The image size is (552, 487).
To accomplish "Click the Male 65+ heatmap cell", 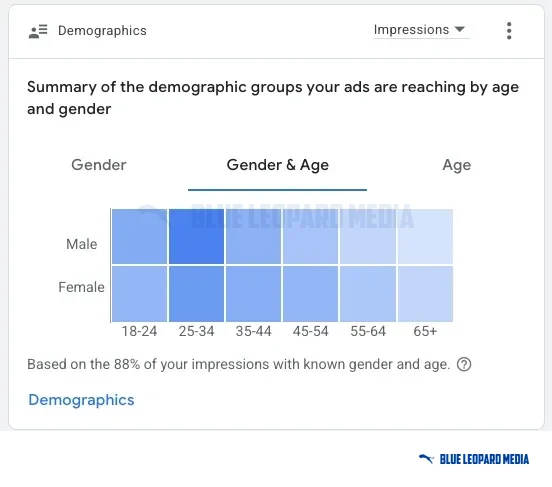I will coord(425,236).
